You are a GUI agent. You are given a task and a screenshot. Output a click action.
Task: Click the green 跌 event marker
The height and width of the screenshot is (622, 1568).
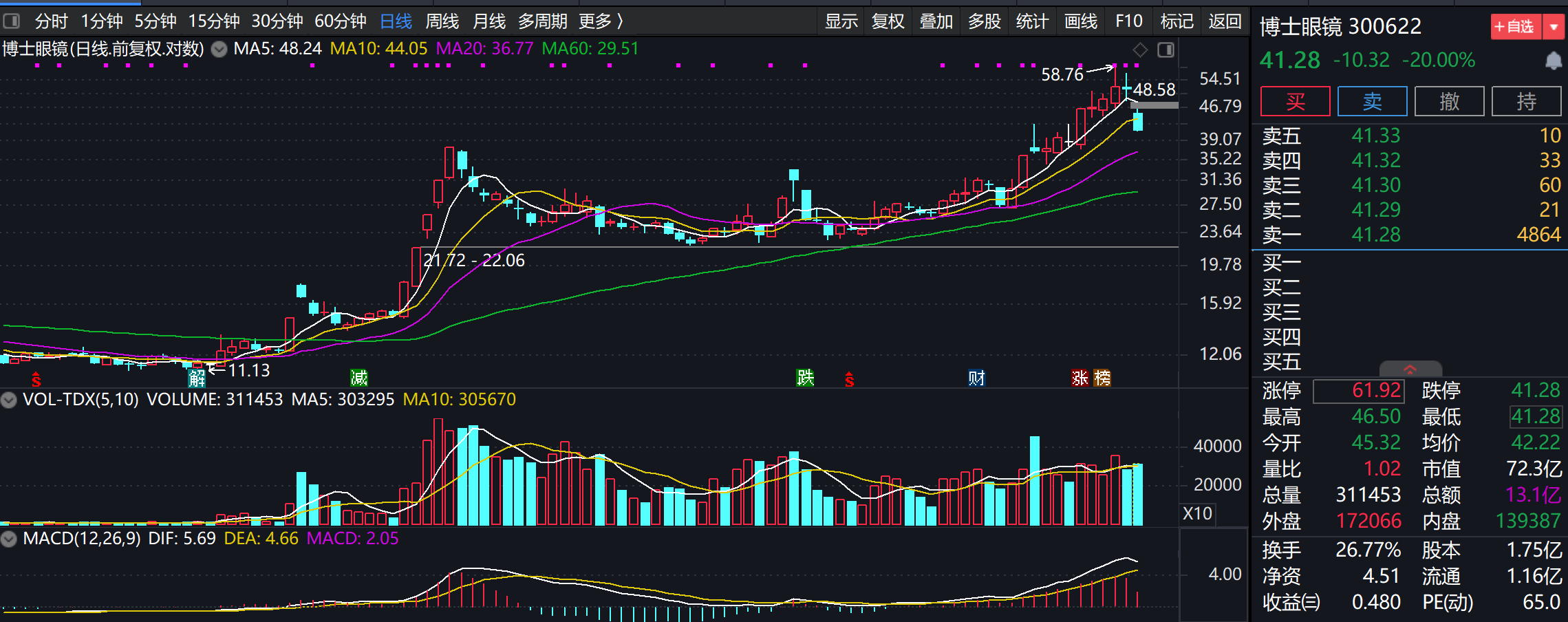pos(805,378)
